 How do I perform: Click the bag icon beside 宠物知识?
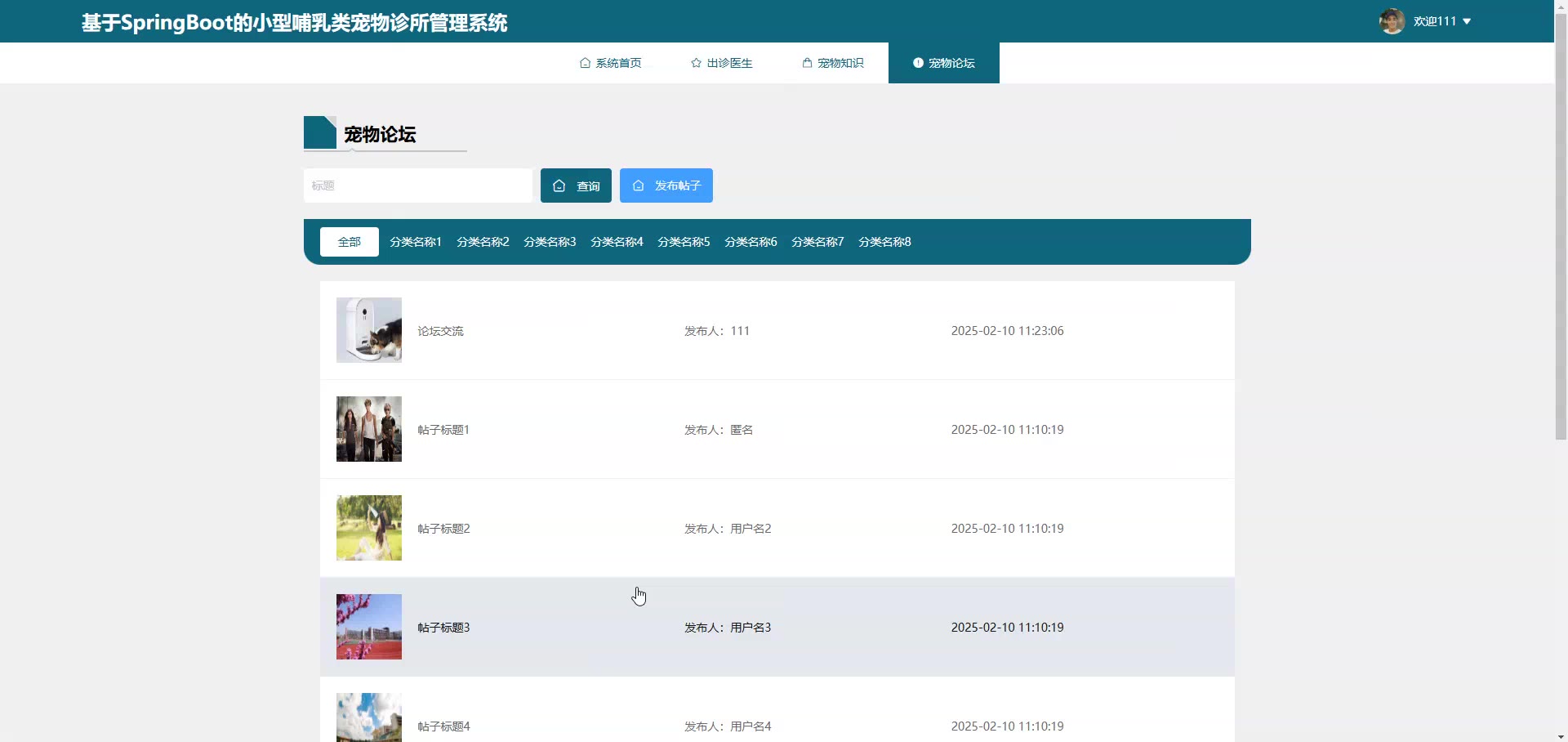pyautogui.click(x=807, y=63)
